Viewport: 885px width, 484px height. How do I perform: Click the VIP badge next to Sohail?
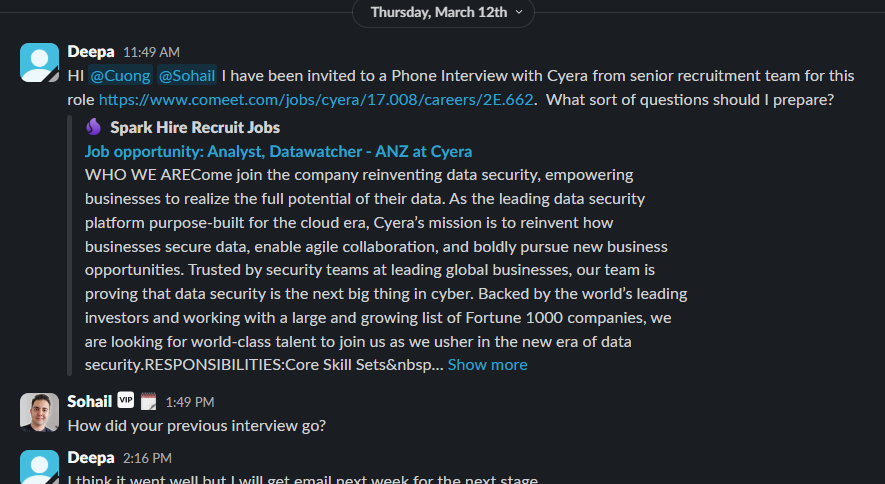click(125, 401)
